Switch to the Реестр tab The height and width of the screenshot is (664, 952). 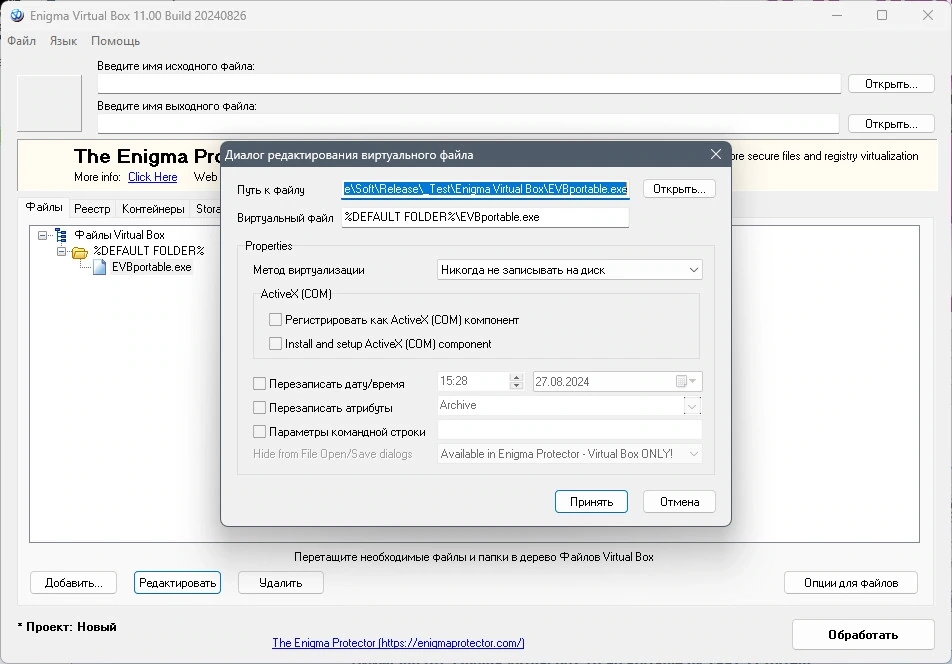92,209
